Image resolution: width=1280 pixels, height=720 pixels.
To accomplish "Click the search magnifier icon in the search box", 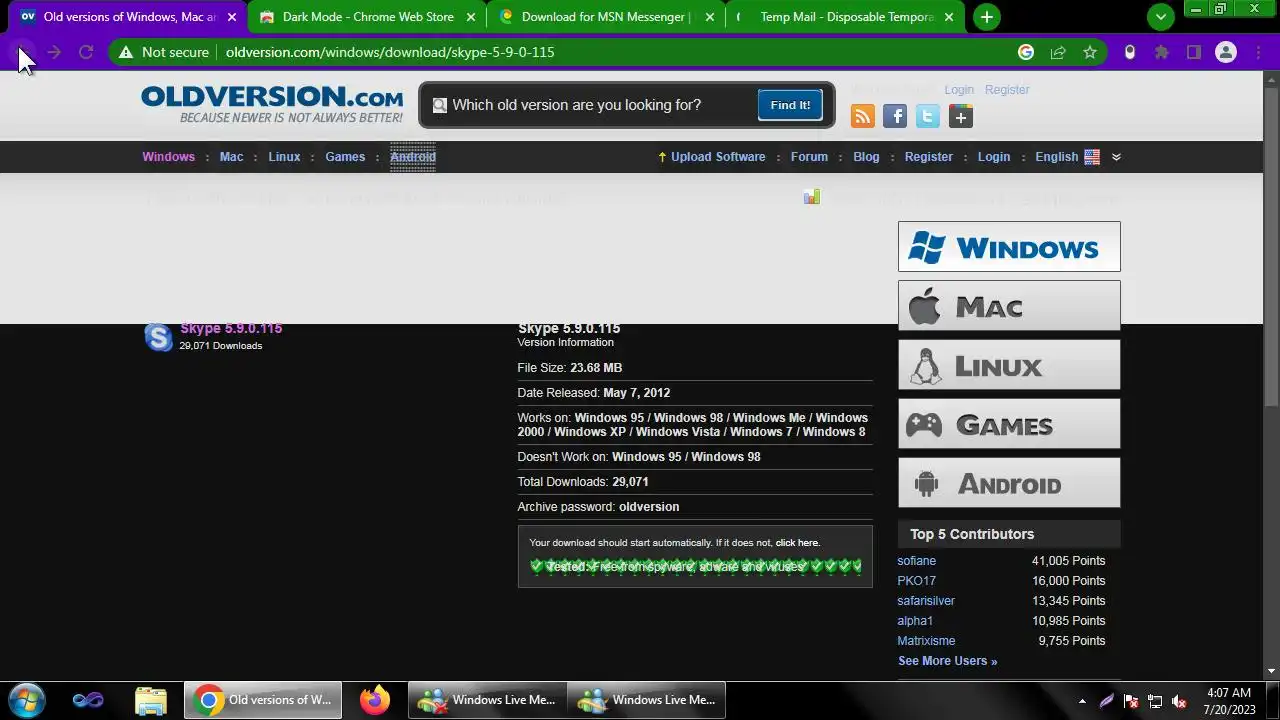I will click(439, 105).
